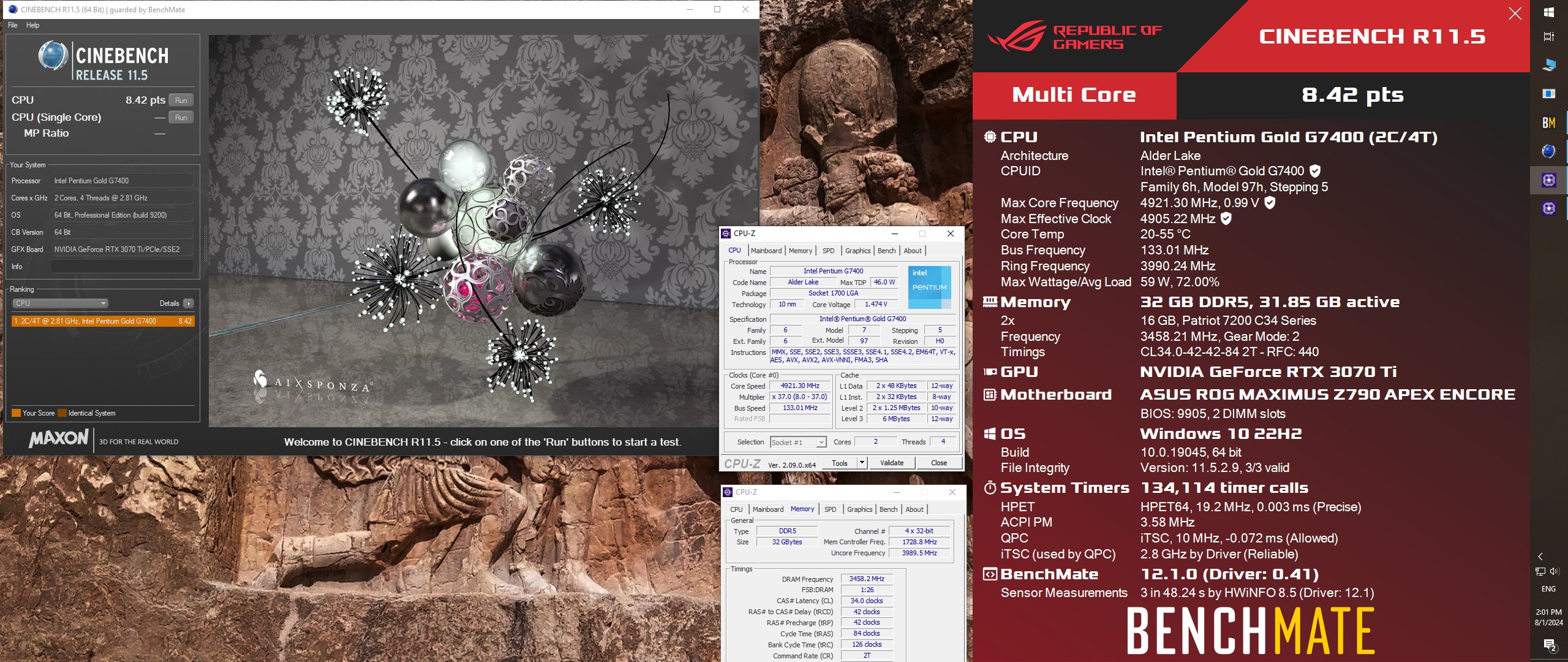1568x662 pixels.
Task: Switch to SPD tab in lower CPU-Z window
Action: pyautogui.click(x=830, y=509)
